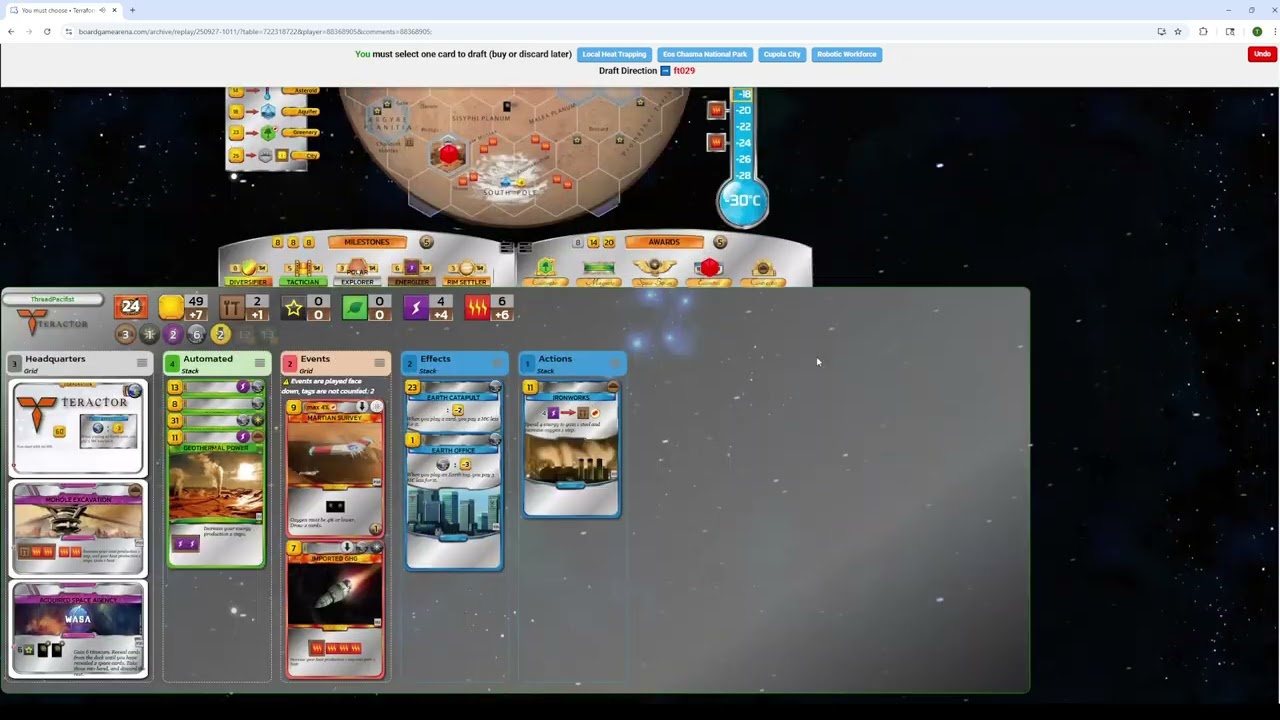
Task: Select the Earth Catapult card header
Action: [454, 397]
